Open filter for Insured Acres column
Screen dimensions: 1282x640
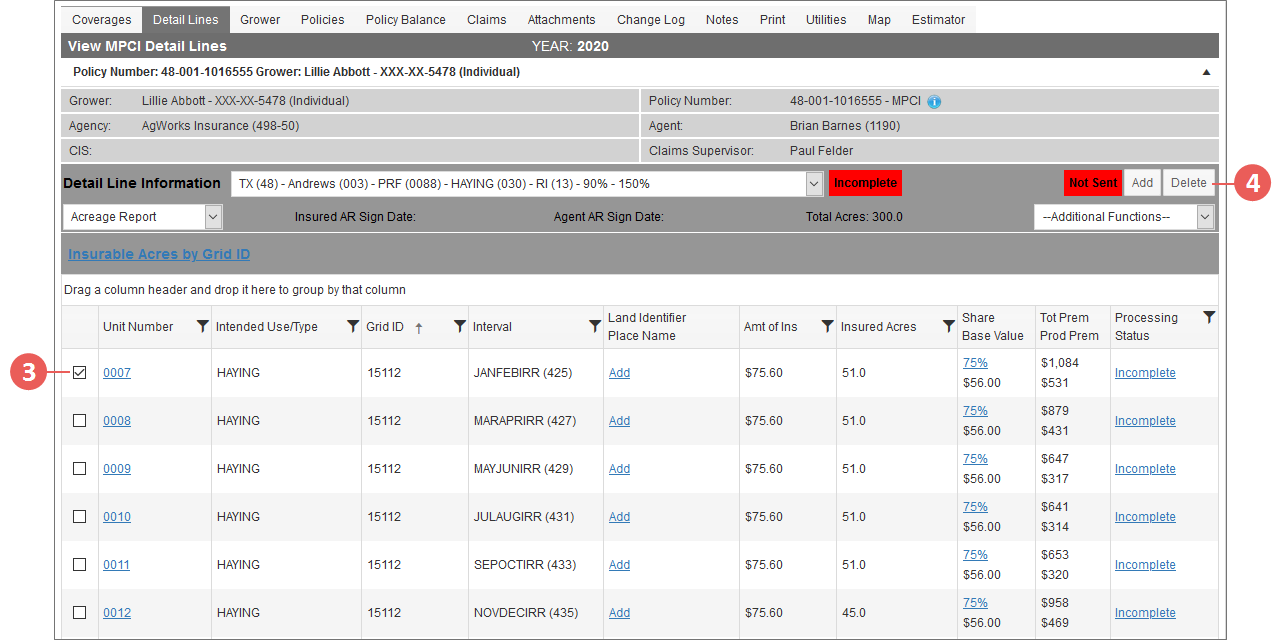[x=948, y=326]
